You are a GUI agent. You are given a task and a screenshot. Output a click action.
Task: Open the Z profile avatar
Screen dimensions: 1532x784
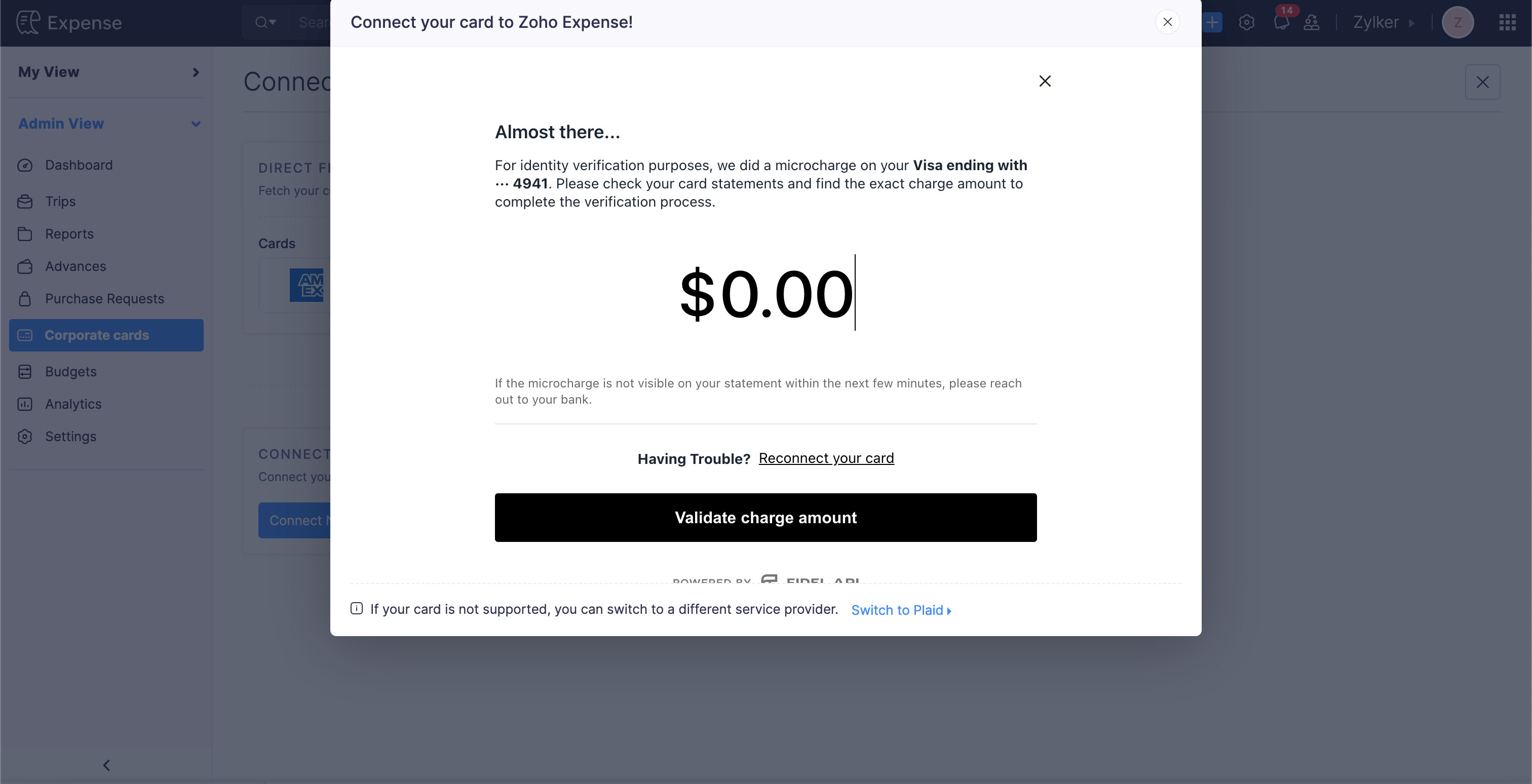(x=1458, y=23)
